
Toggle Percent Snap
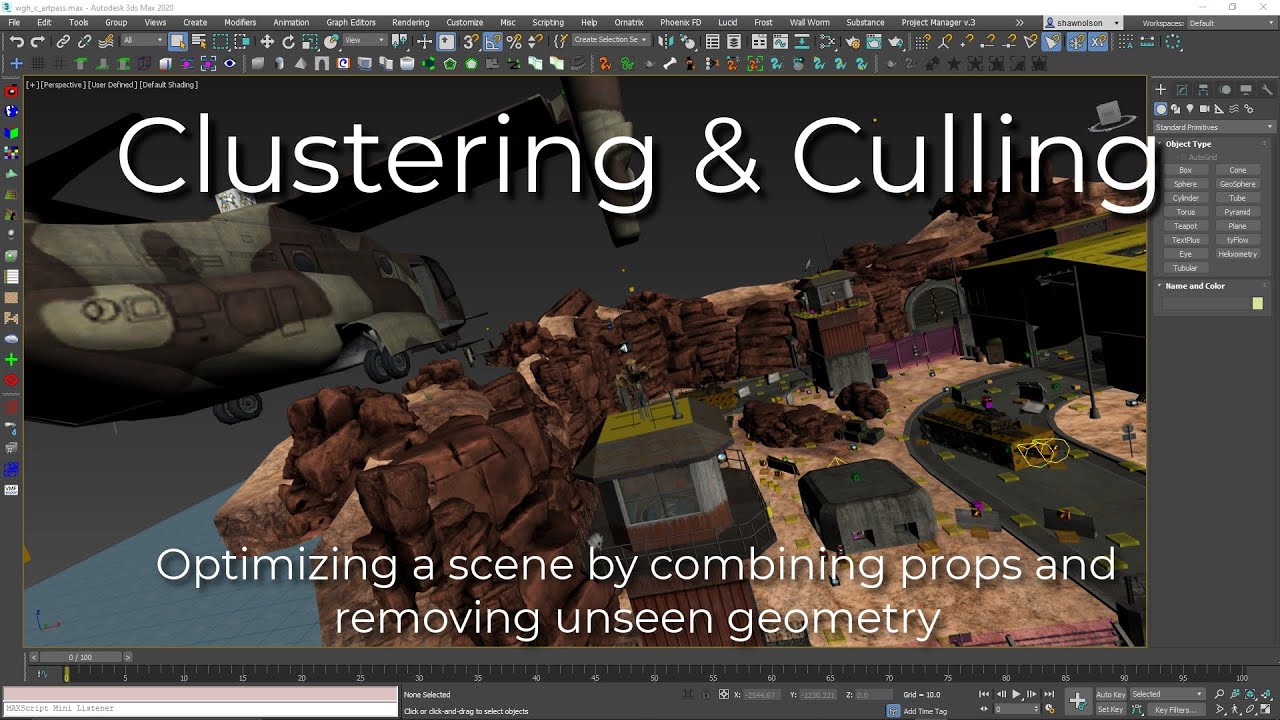tap(514, 41)
